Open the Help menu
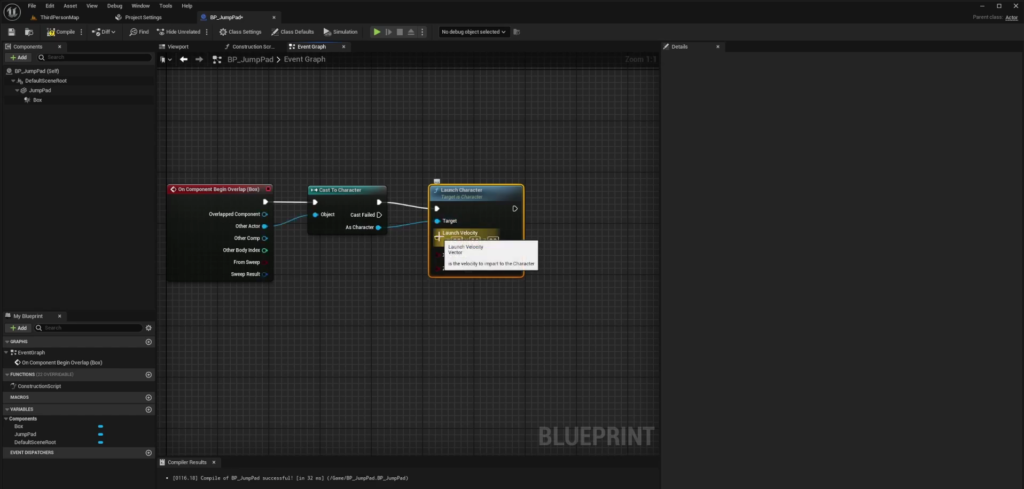This screenshot has width=1024, height=489. [187, 6]
